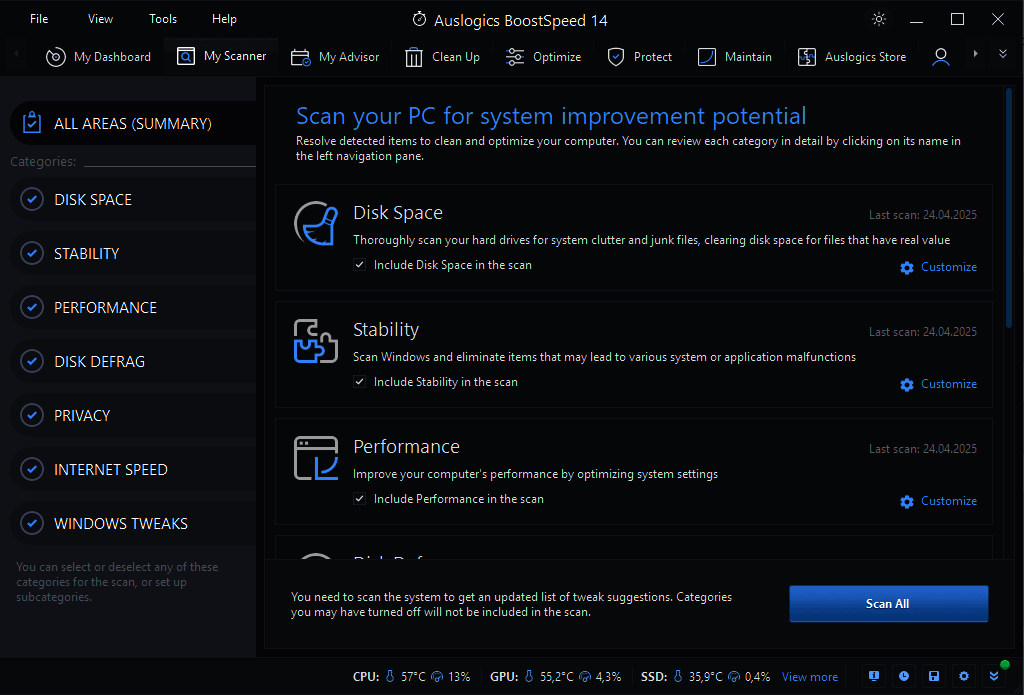Click the floppy disk save icon
The height and width of the screenshot is (695, 1024).
(934, 676)
